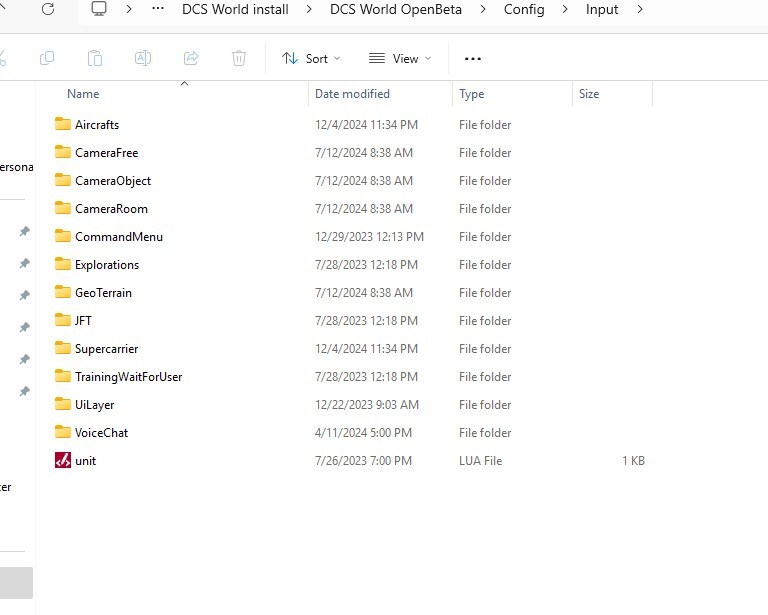Screen dimensions: 768x615
Task: Click LUA File type of unit
Action: tap(480, 461)
